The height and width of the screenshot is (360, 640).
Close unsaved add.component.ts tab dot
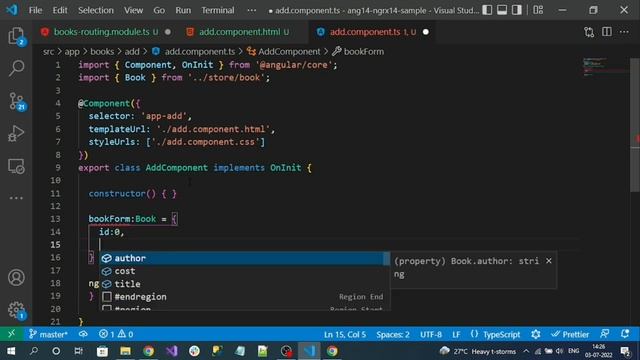coord(426,32)
